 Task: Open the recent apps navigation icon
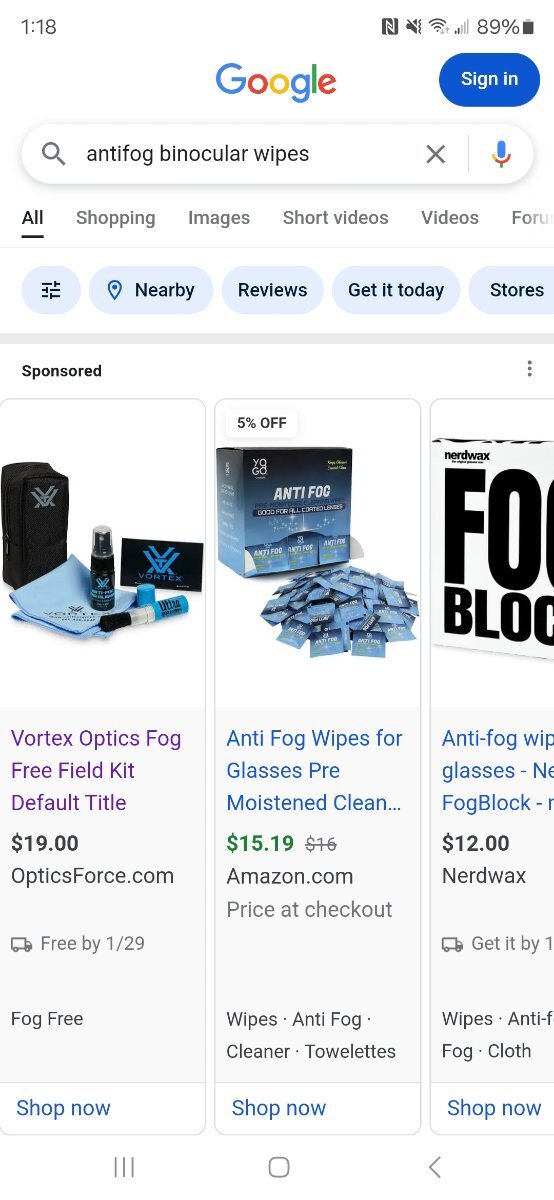point(124,1166)
